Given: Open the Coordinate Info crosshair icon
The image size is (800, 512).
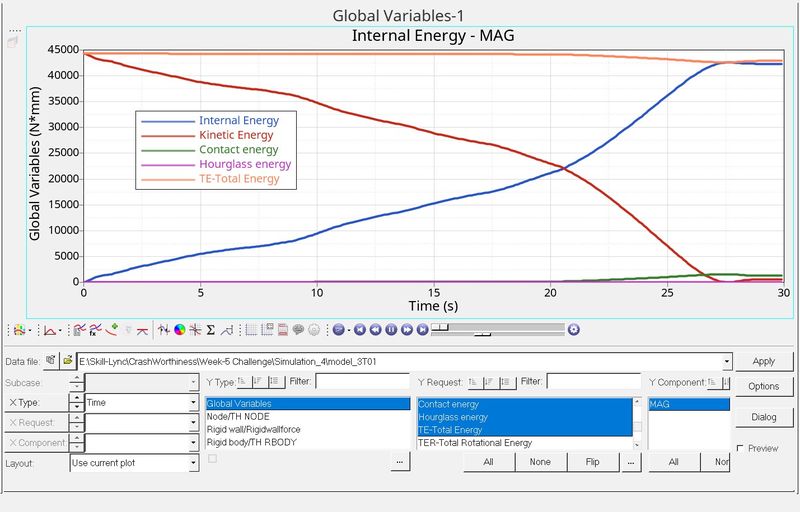Looking at the screenshot, I should pyautogui.click(x=163, y=330).
